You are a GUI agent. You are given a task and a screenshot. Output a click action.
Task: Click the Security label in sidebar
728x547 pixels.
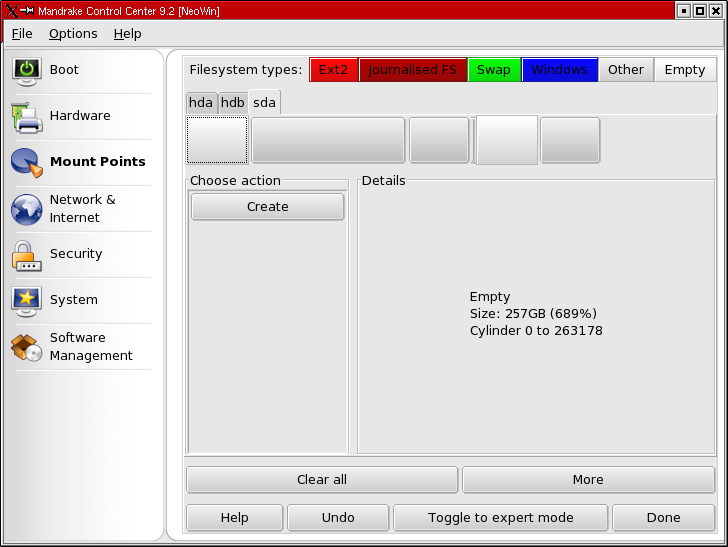(x=76, y=254)
